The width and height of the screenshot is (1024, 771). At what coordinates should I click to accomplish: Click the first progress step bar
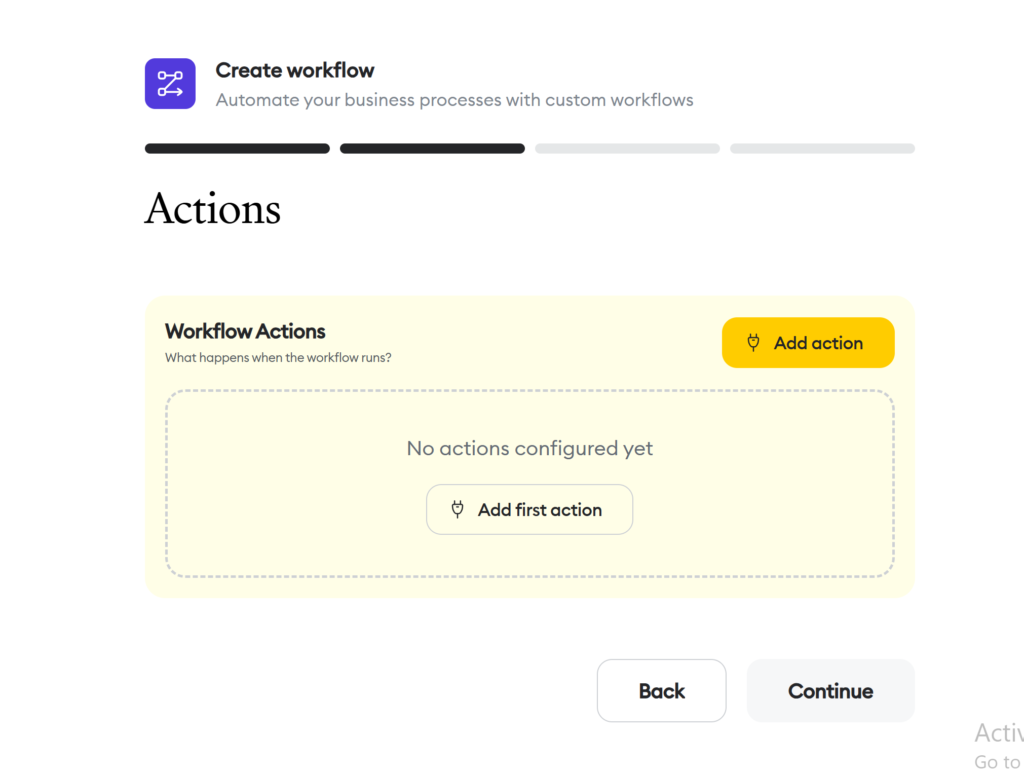237,149
